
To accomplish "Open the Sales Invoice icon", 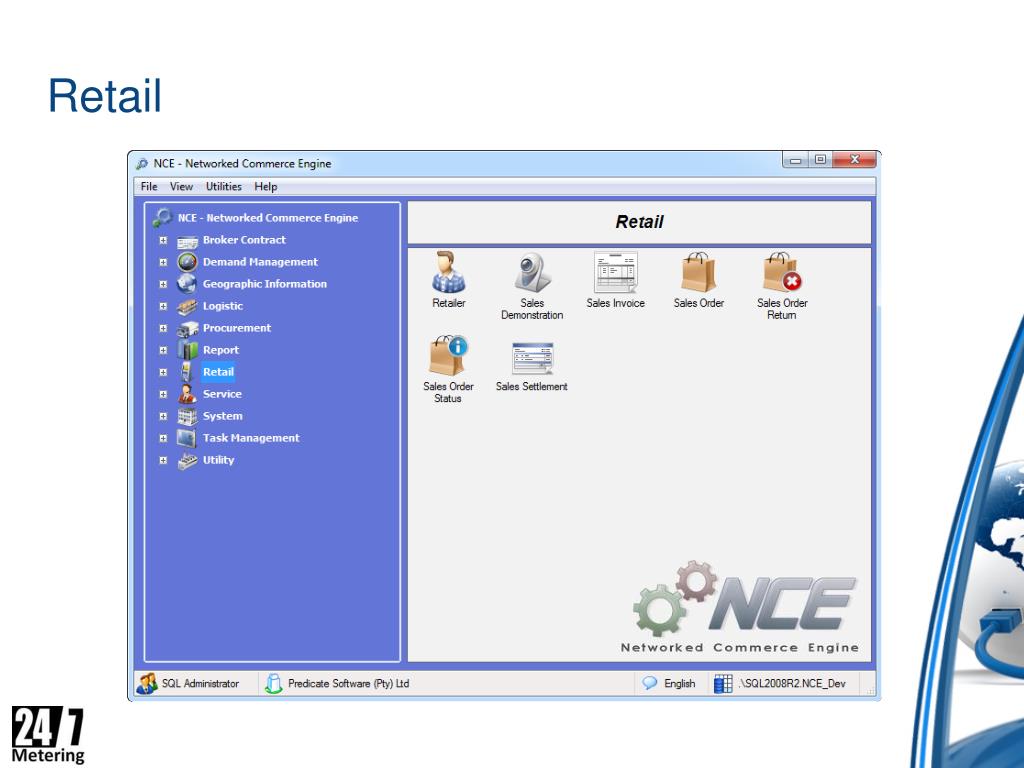I will tap(615, 272).
